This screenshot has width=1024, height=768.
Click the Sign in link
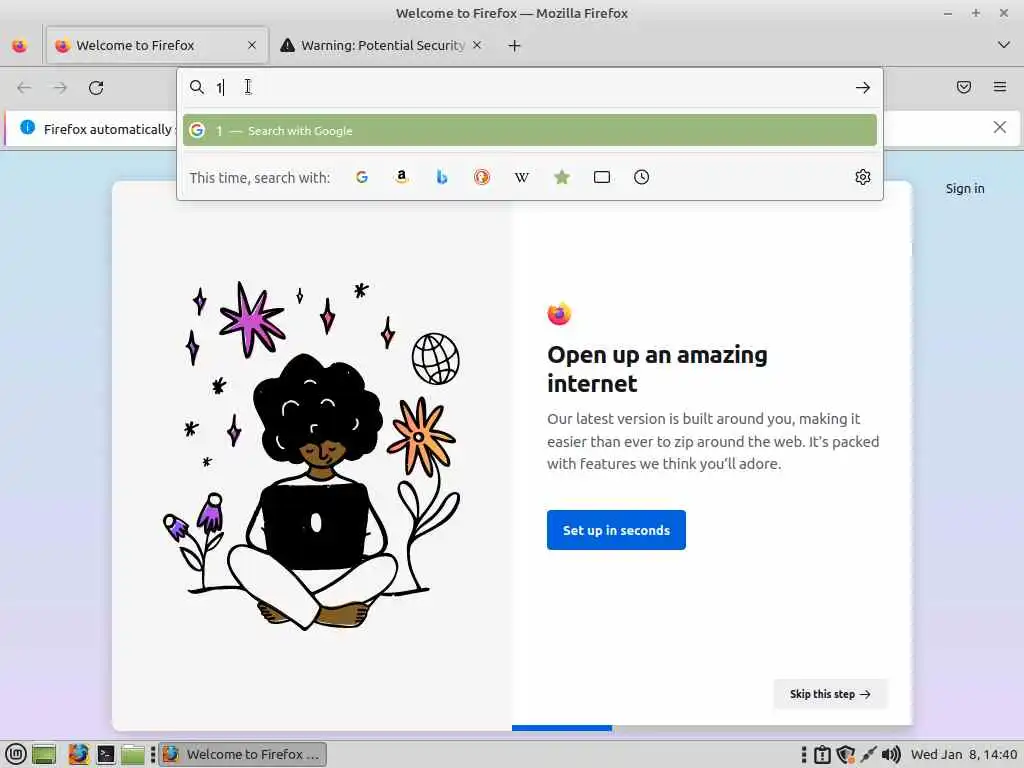click(965, 189)
